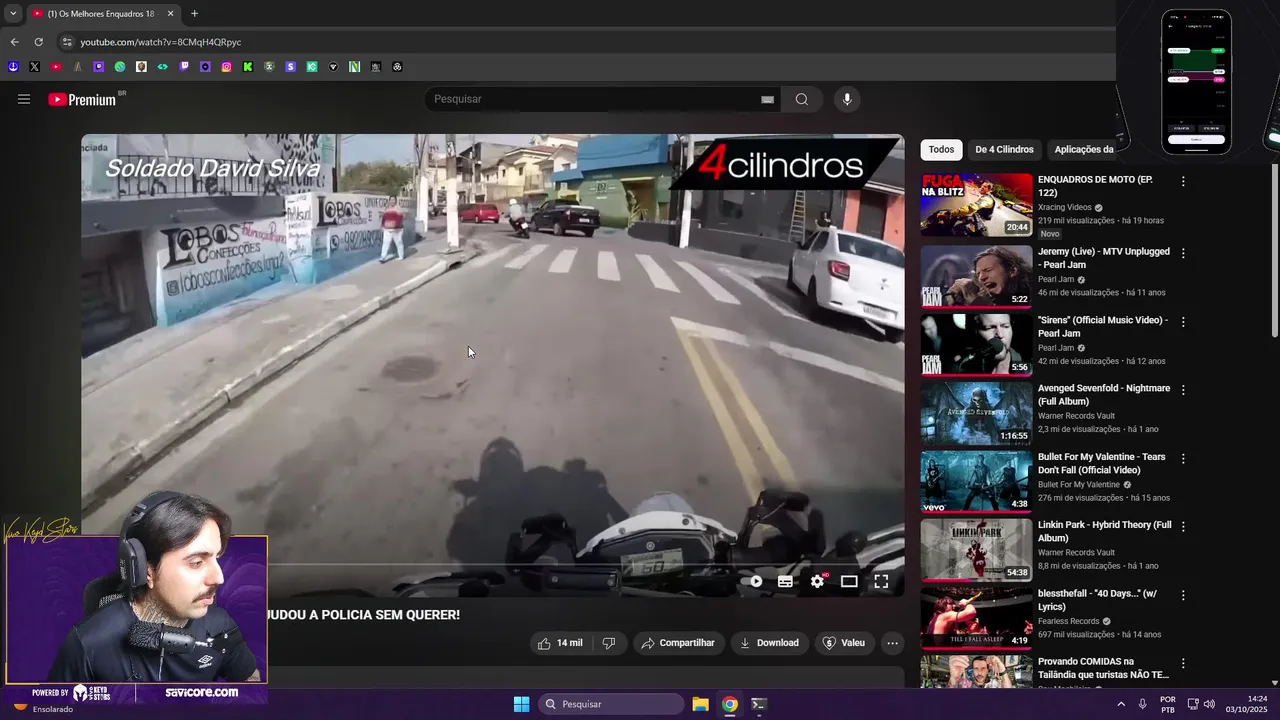The width and height of the screenshot is (1280, 720).
Task: Open Jeremy (Live) MTV Unplugged thumbnail
Action: tap(976, 276)
